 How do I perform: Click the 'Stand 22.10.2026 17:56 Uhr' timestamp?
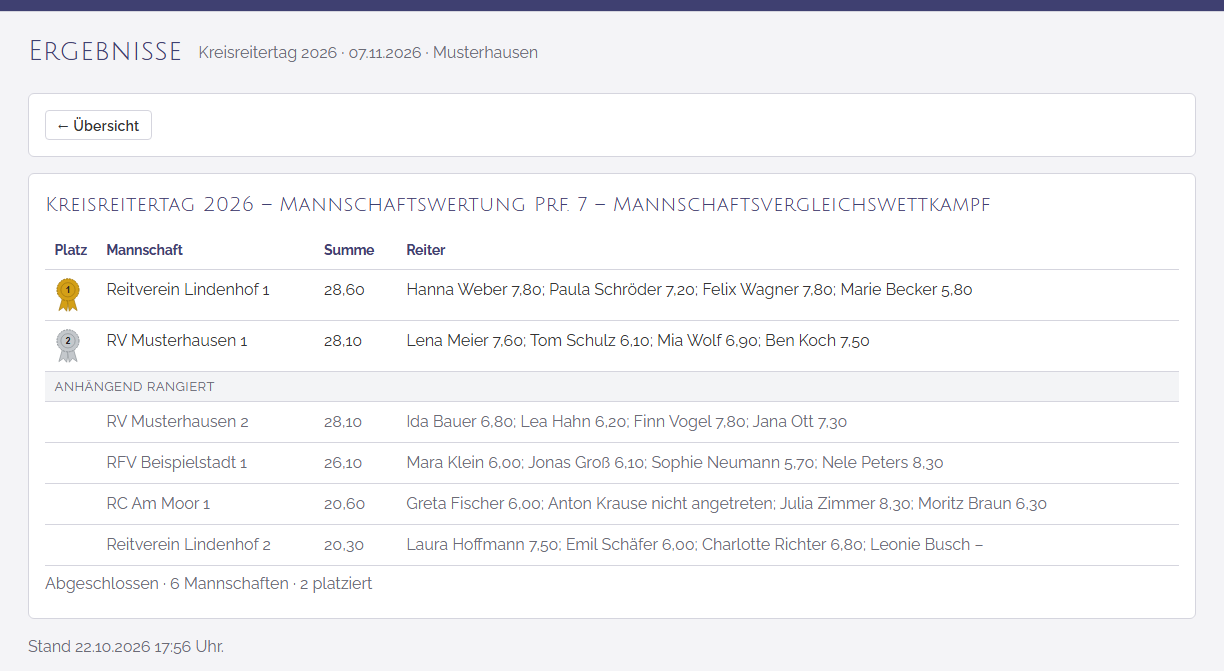(126, 647)
